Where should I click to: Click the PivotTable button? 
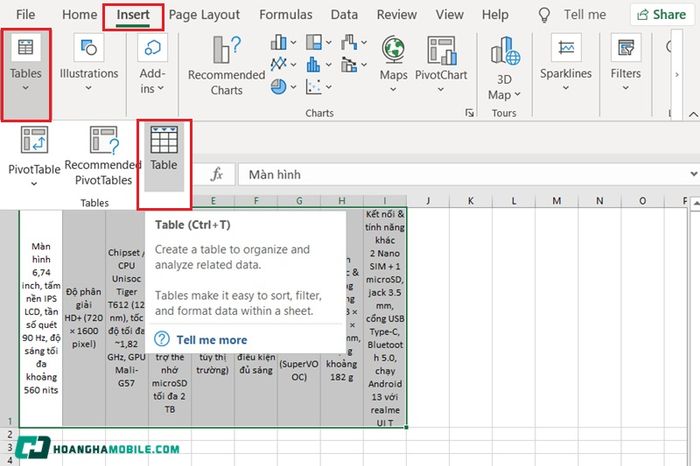click(x=34, y=156)
